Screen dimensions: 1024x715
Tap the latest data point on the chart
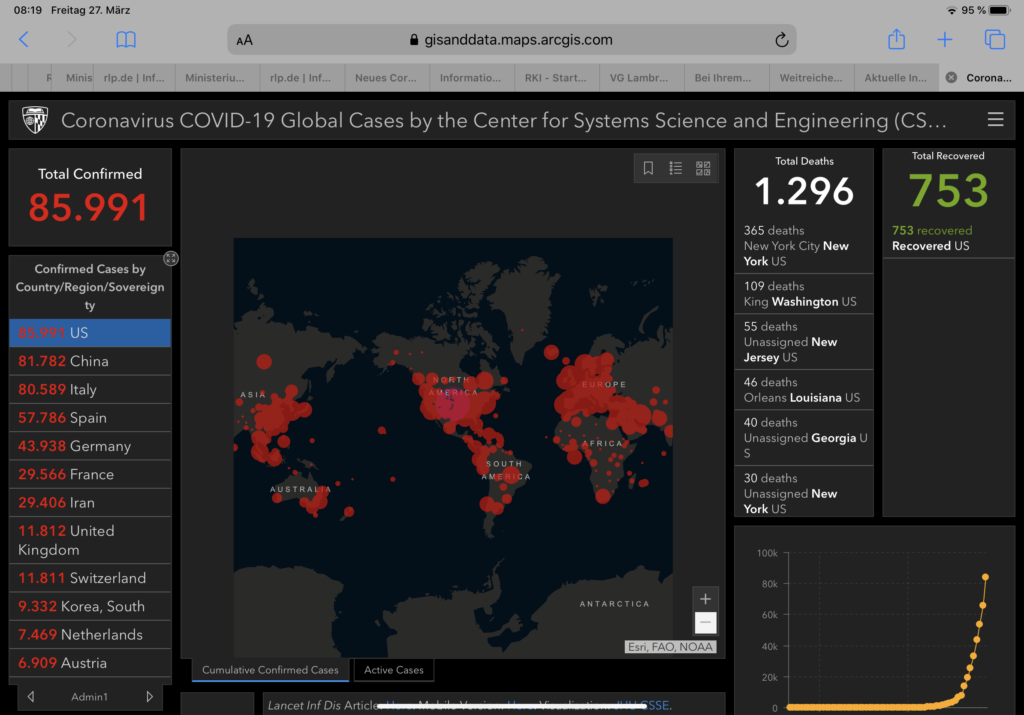[985, 577]
